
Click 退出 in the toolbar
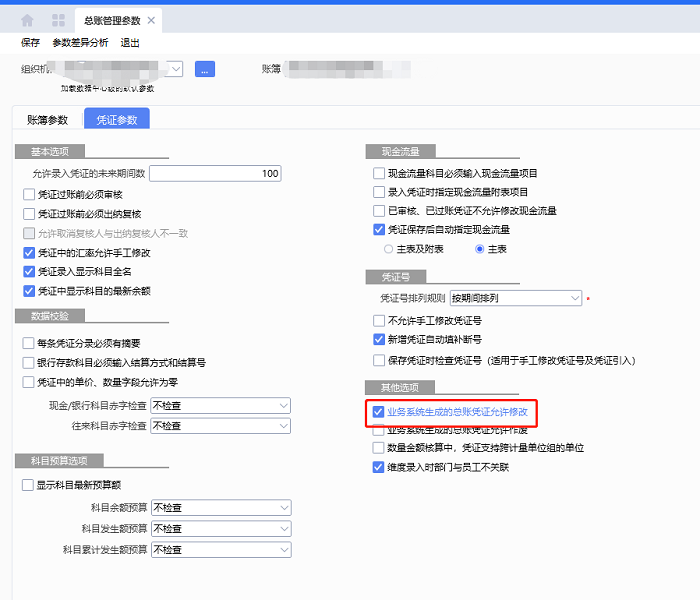(x=130, y=43)
